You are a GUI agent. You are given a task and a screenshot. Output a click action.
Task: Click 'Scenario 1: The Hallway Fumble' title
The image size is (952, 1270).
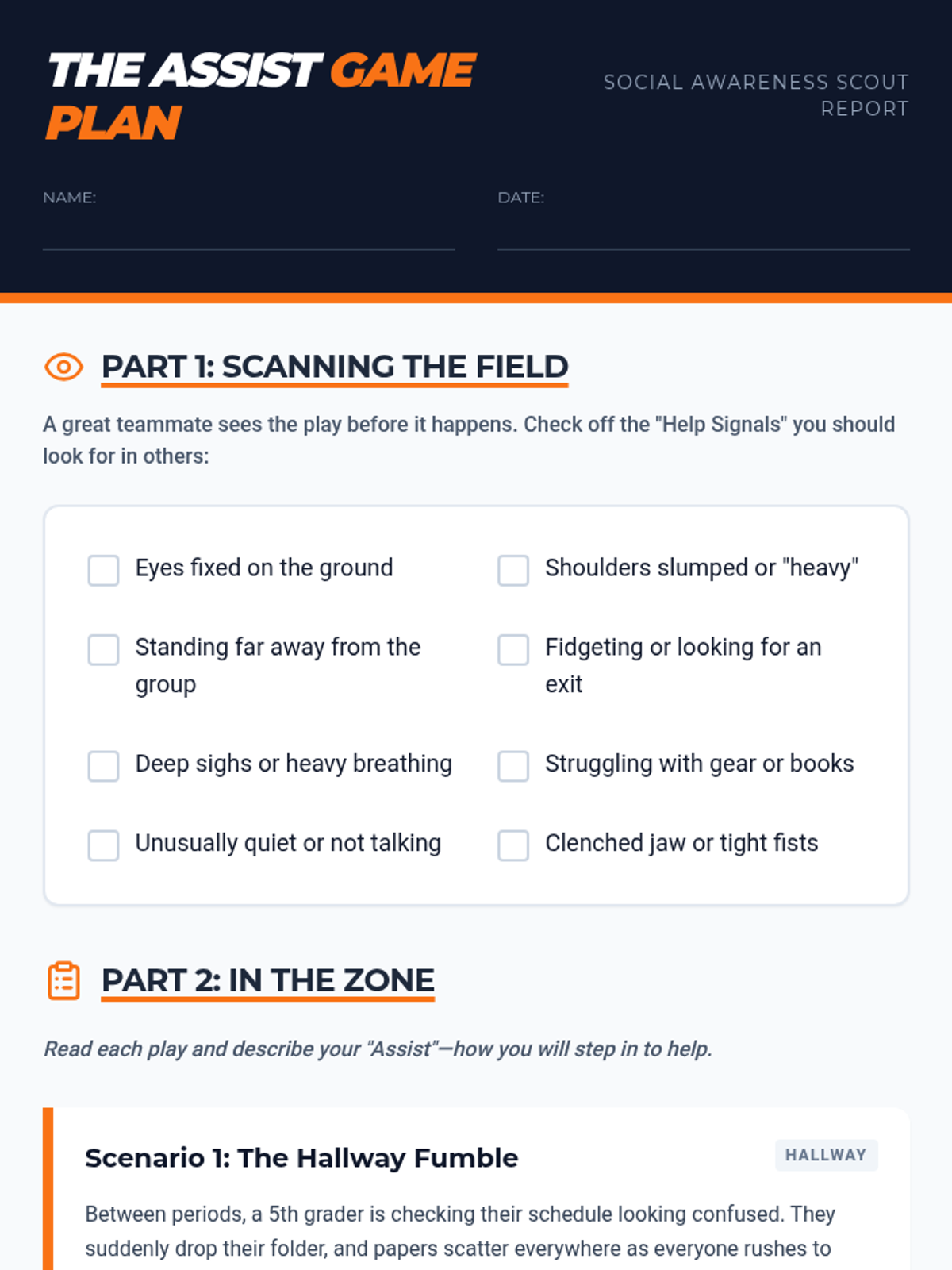pos(301,1158)
